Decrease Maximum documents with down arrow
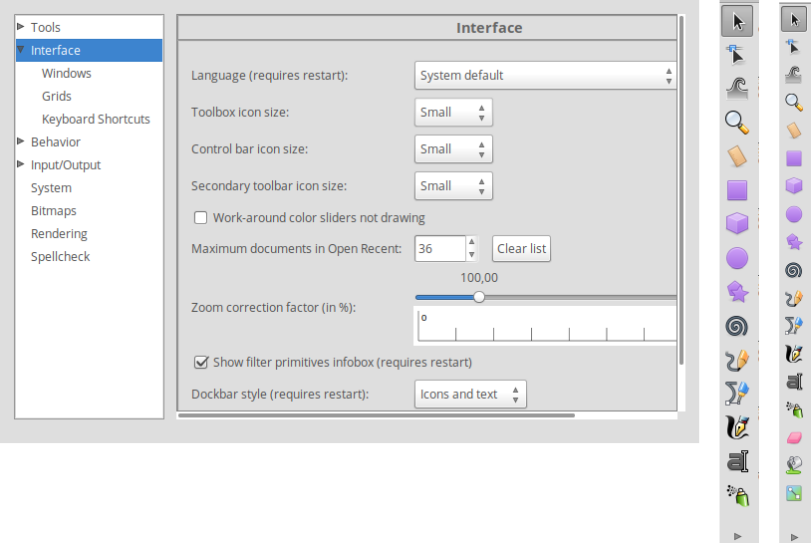The height and width of the screenshot is (543, 811). (x=471, y=255)
